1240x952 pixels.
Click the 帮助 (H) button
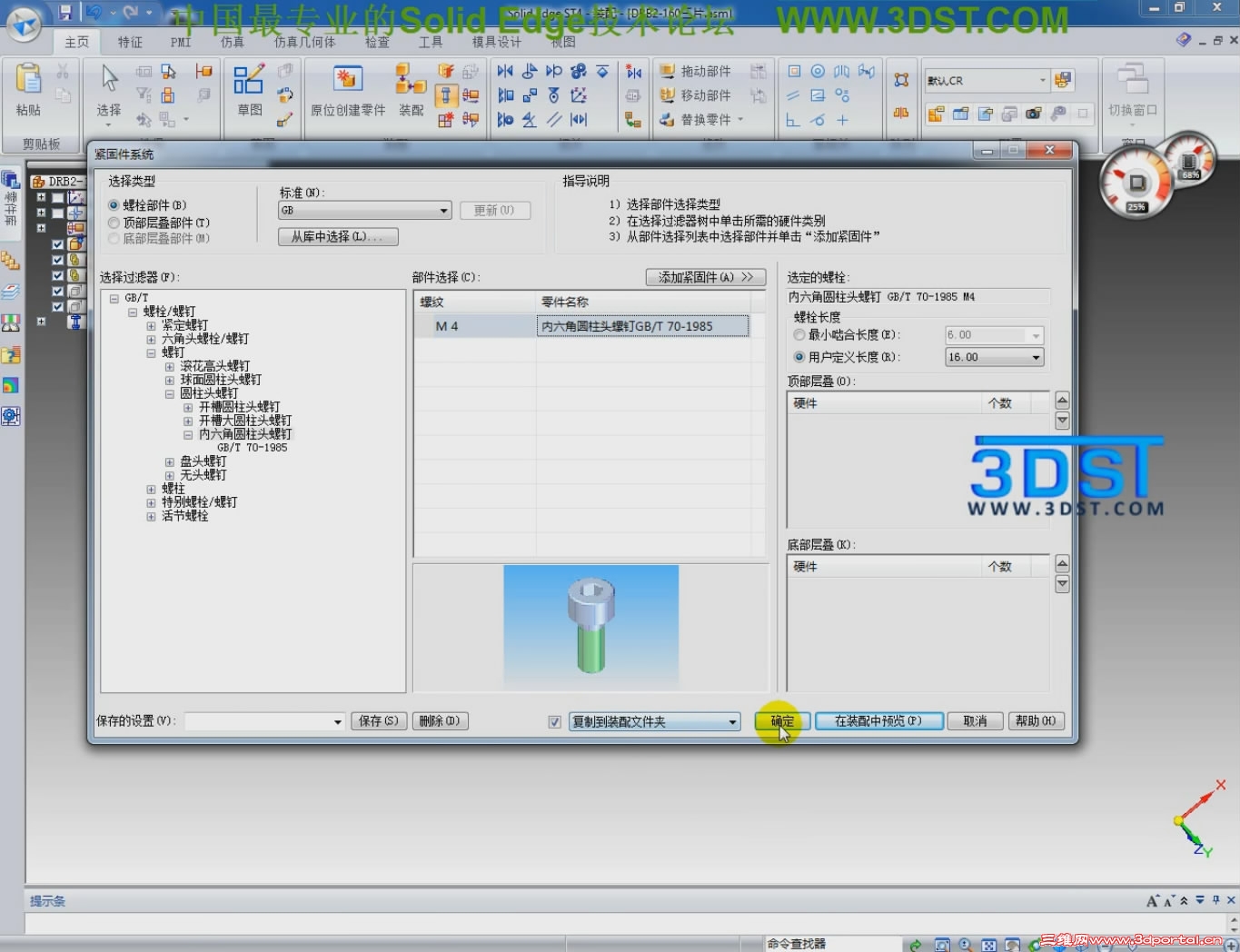(1036, 721)
